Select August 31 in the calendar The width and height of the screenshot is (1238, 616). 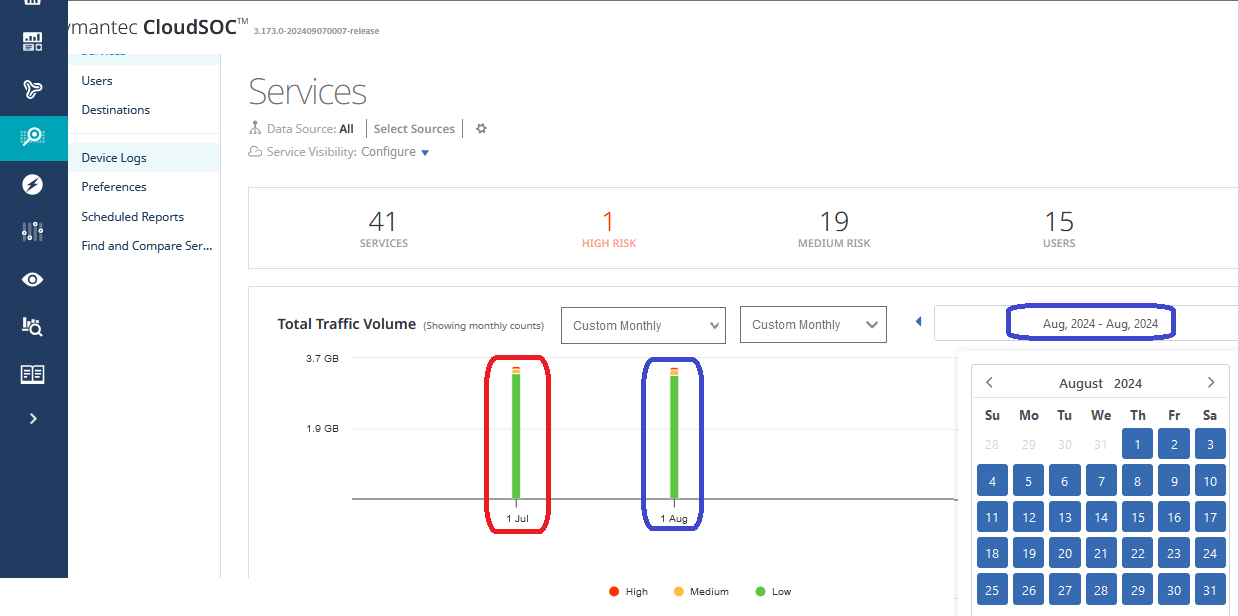tap(1210, 589)
